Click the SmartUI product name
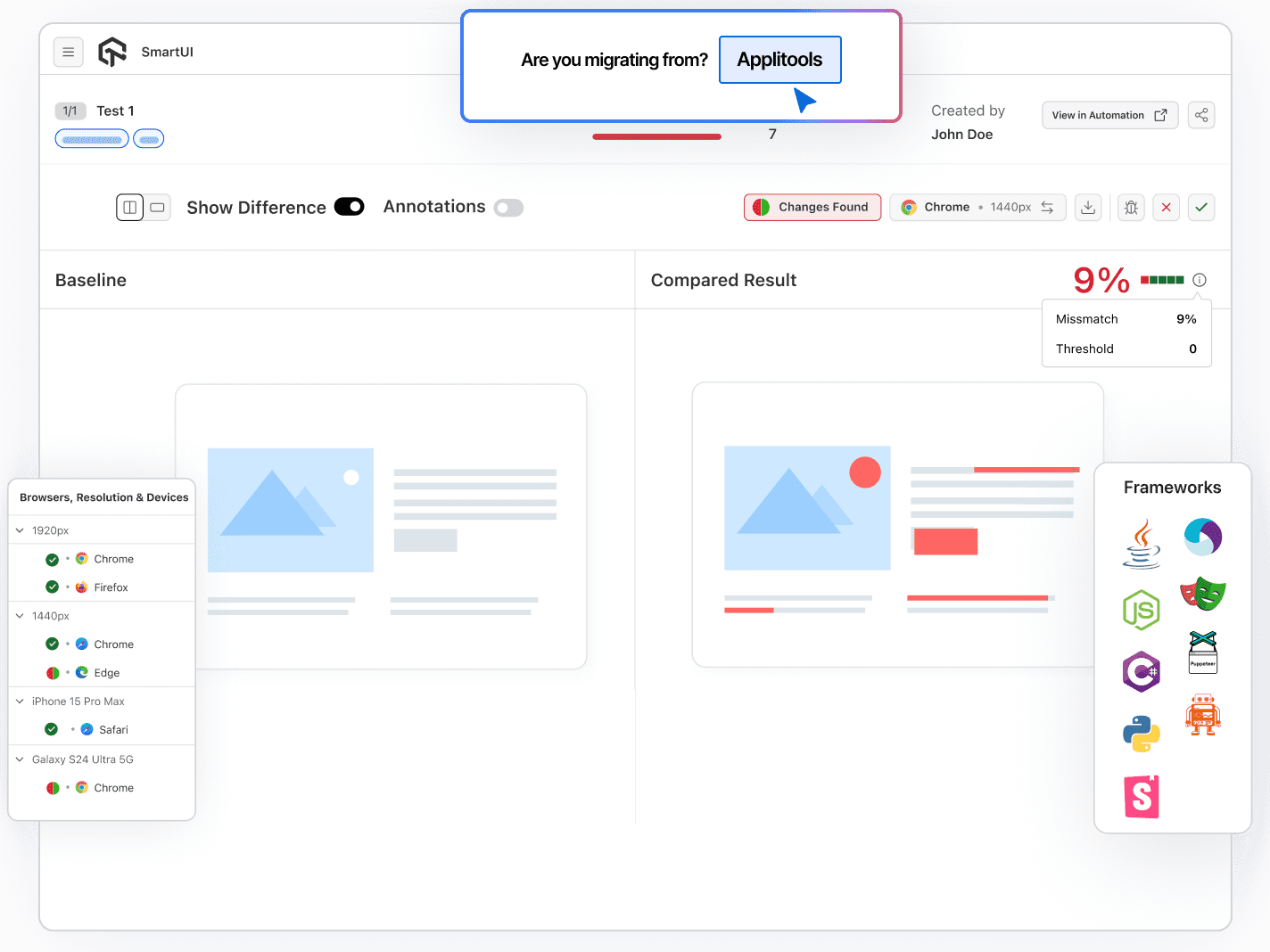The width and height of the screenshot is (1270, 952). click(168, 52)
